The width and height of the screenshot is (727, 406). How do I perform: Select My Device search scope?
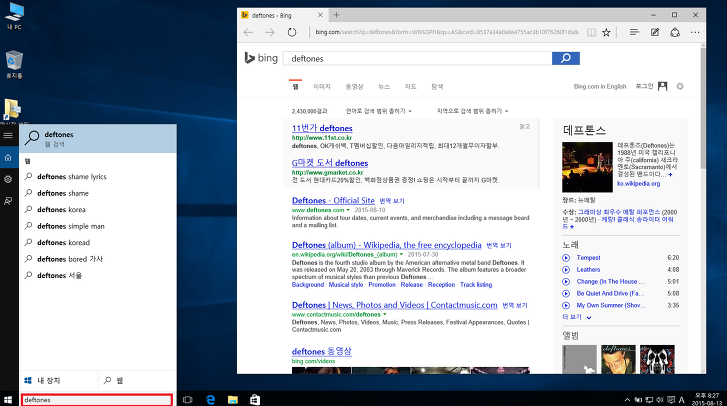pyautogui.click(x=58, y=381)
